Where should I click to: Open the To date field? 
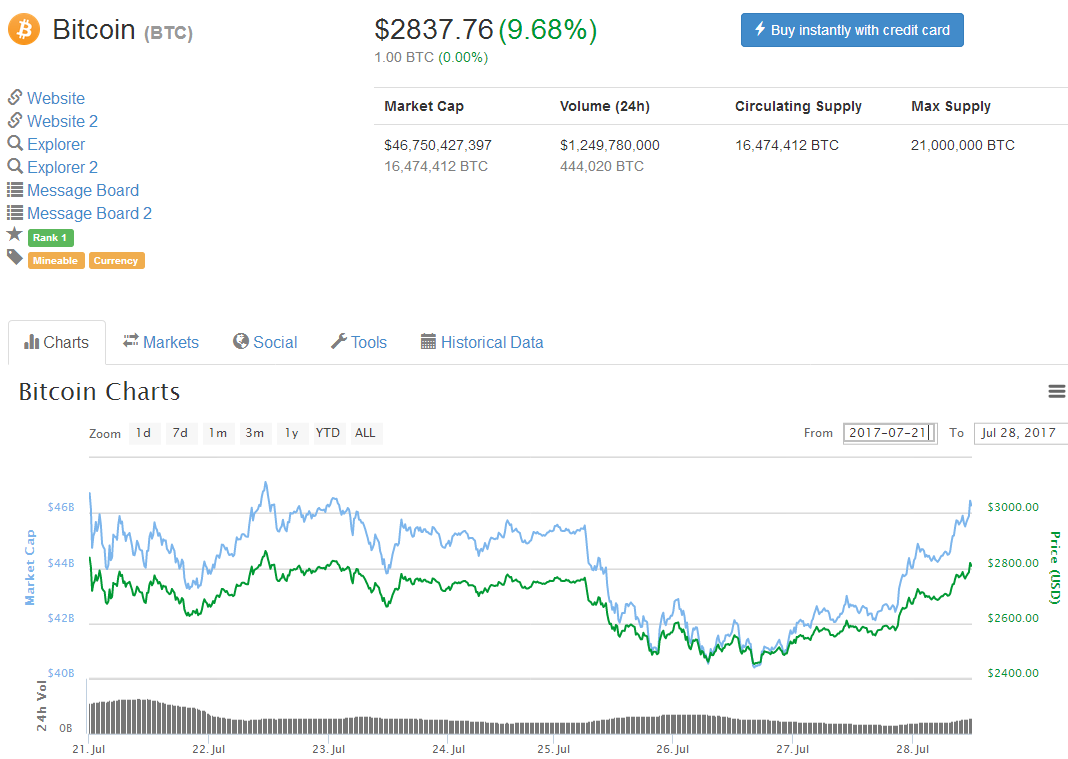tap(1019, 433)
